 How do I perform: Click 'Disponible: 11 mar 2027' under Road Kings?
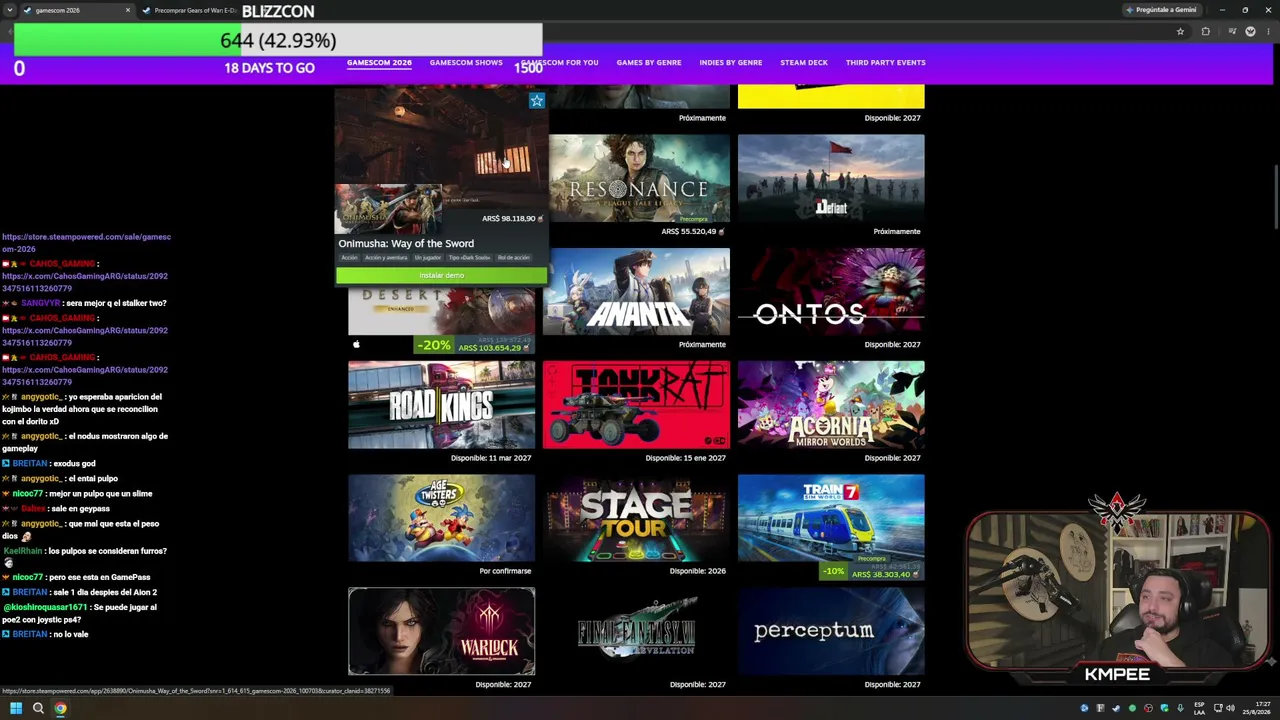491,458
